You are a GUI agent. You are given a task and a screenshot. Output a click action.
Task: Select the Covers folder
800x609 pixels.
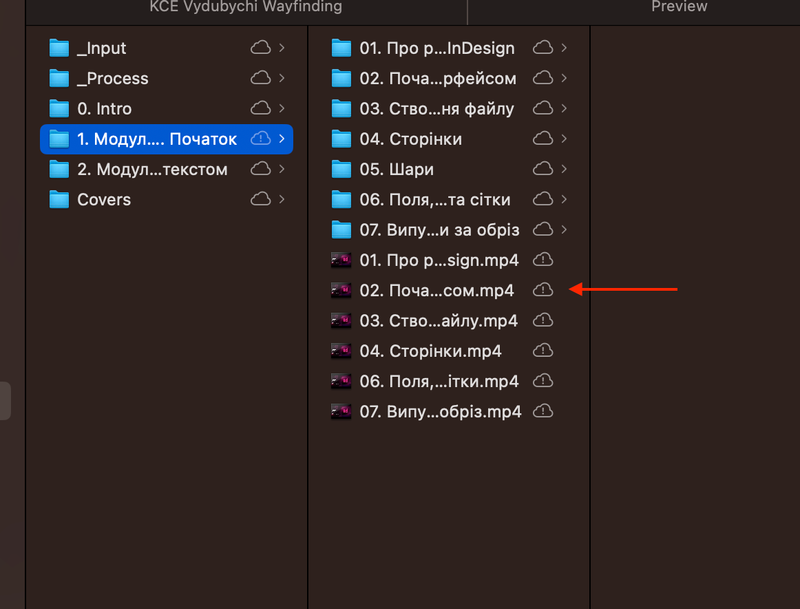[105, 199]
